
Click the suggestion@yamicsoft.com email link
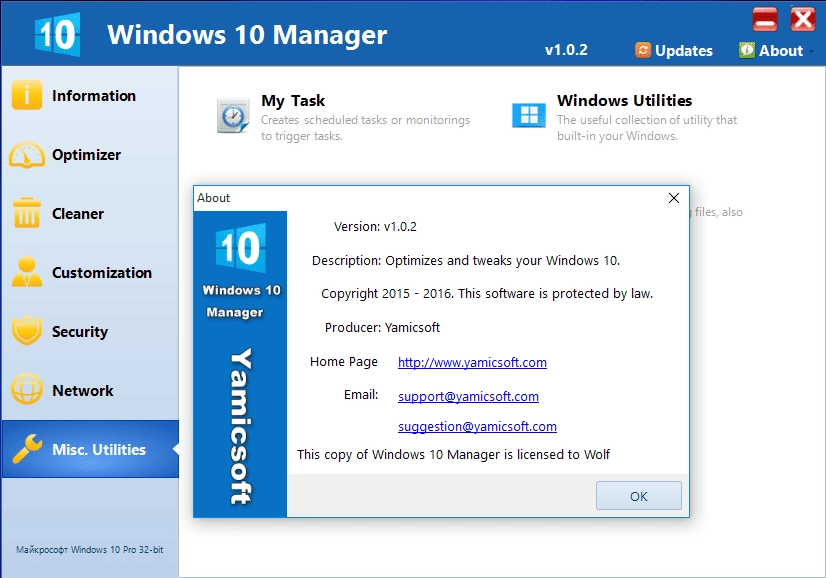pyautogui.click(x=477, y=426)
